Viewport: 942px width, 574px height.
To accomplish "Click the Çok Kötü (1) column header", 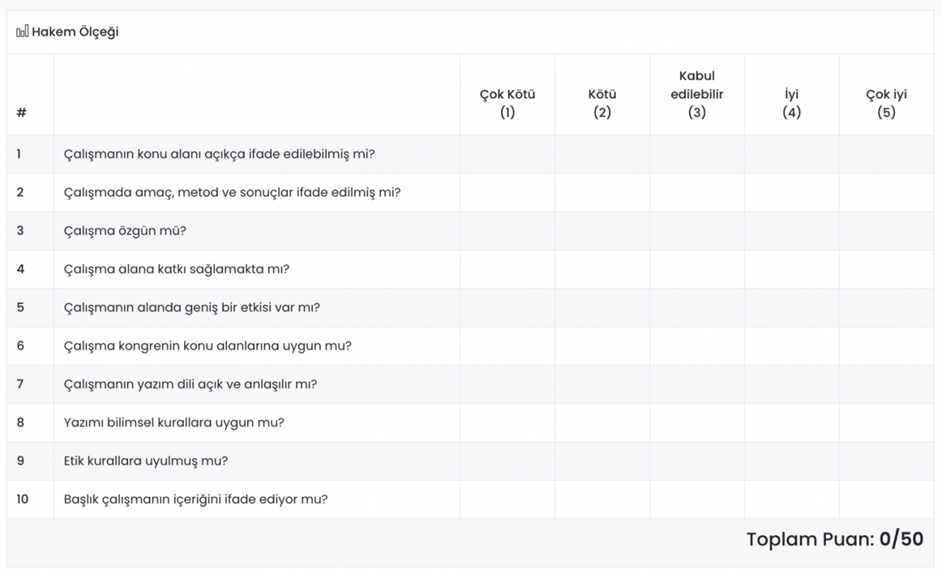I will [x=508, y=103].
